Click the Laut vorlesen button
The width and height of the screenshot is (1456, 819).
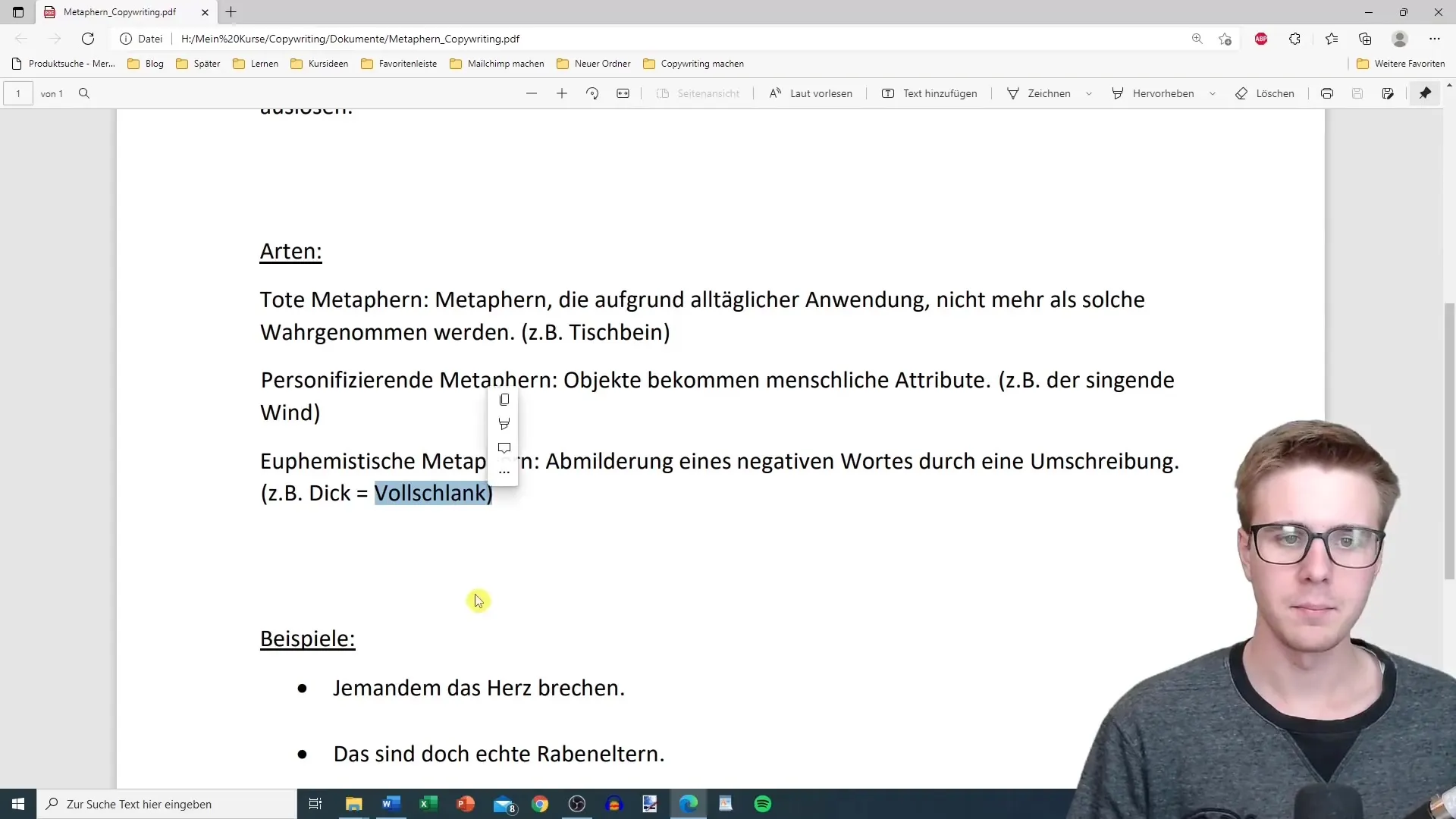coord(811,93)
